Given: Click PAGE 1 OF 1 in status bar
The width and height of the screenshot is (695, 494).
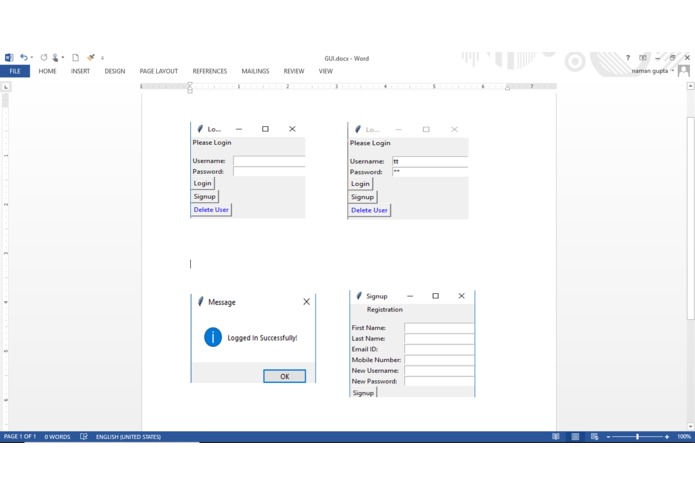Looking at the screenshot, I should tap(20, 437).
